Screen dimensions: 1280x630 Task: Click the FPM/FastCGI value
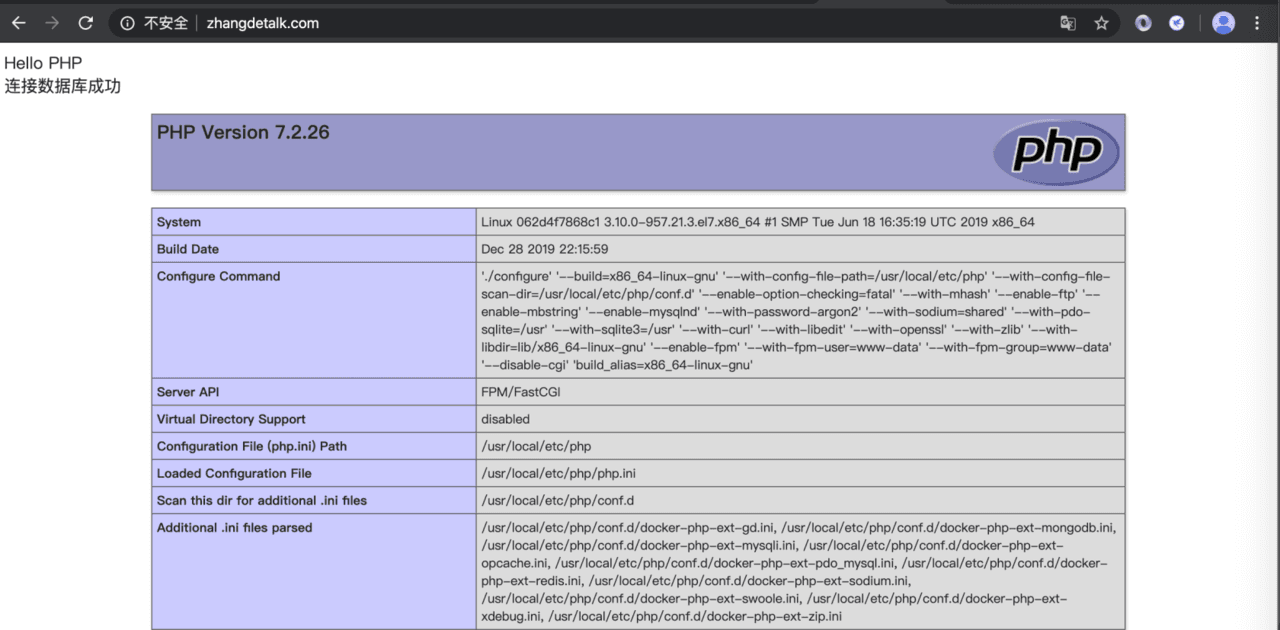coord(521,392)
